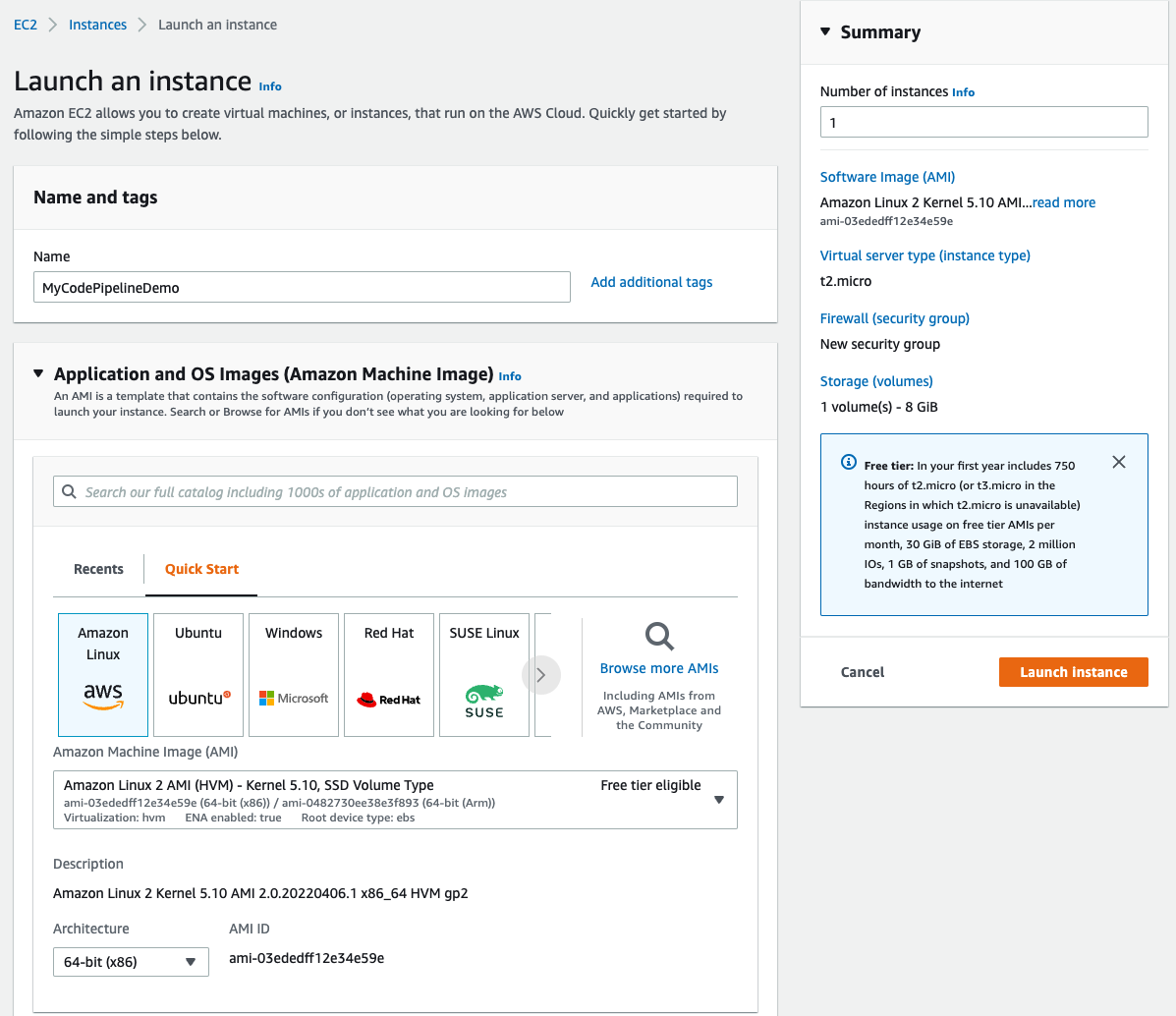This screenshot has width=1176, height=1016.
Task: Click the New security group text
Action: tap(879, 345)
